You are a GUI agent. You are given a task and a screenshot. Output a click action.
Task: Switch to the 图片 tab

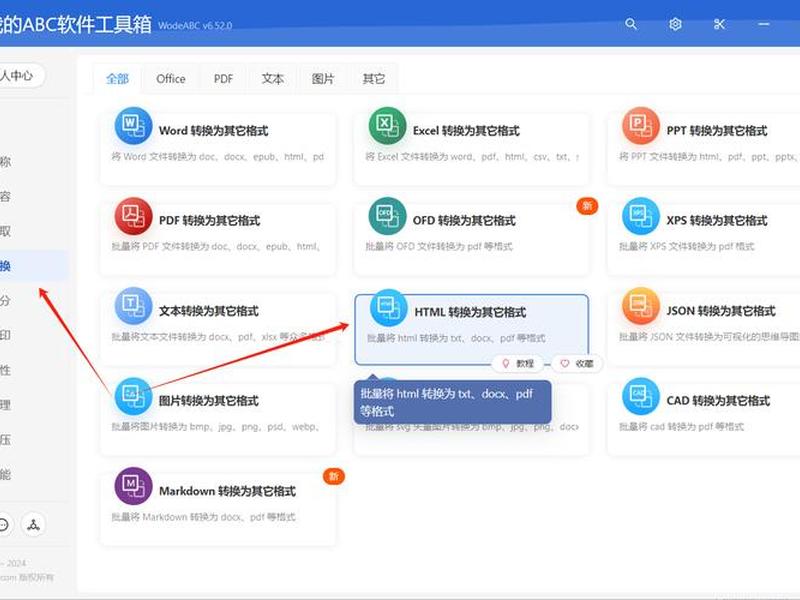pyautogui.click(x=323, y=79)
